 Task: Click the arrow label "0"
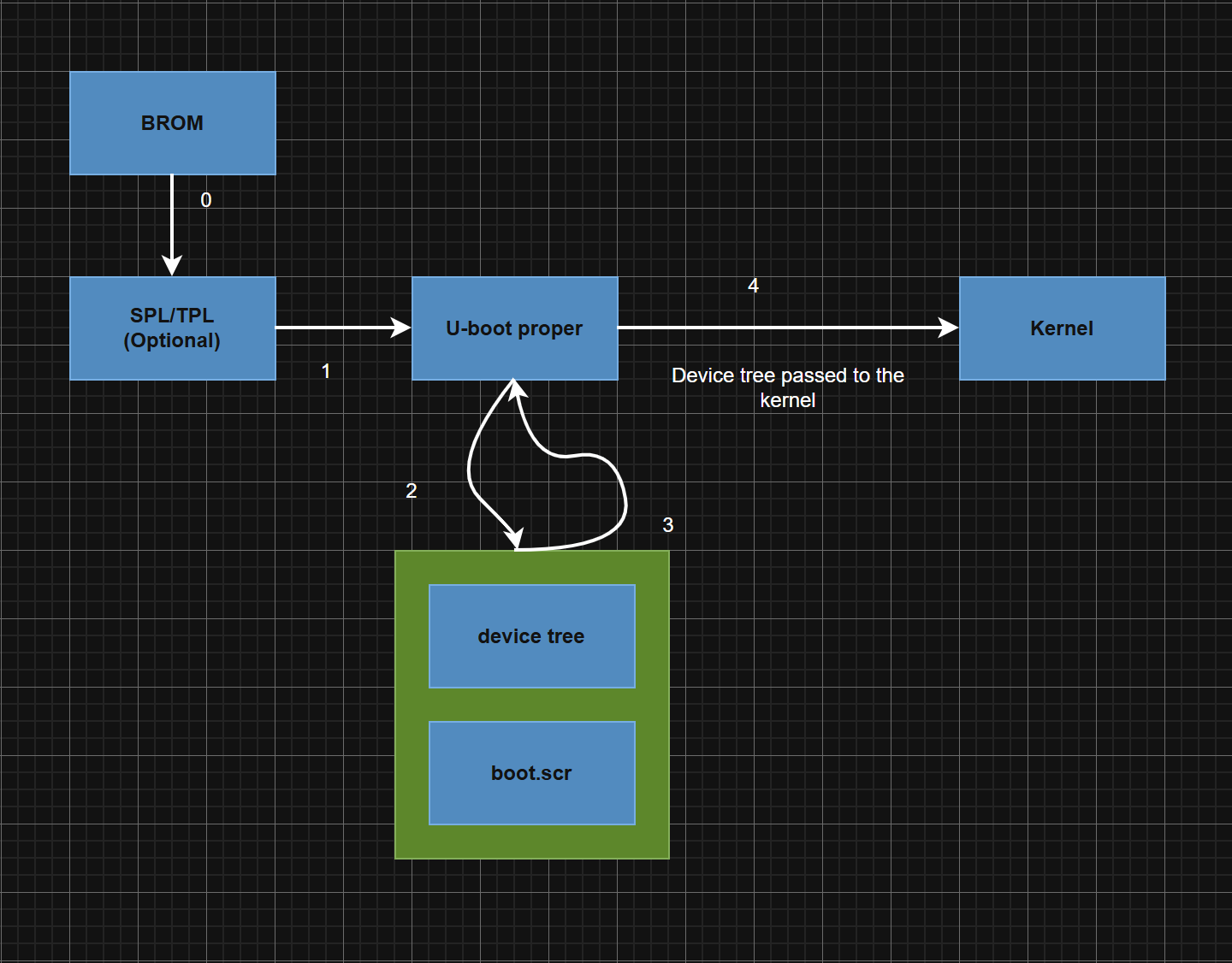[206, 200]
